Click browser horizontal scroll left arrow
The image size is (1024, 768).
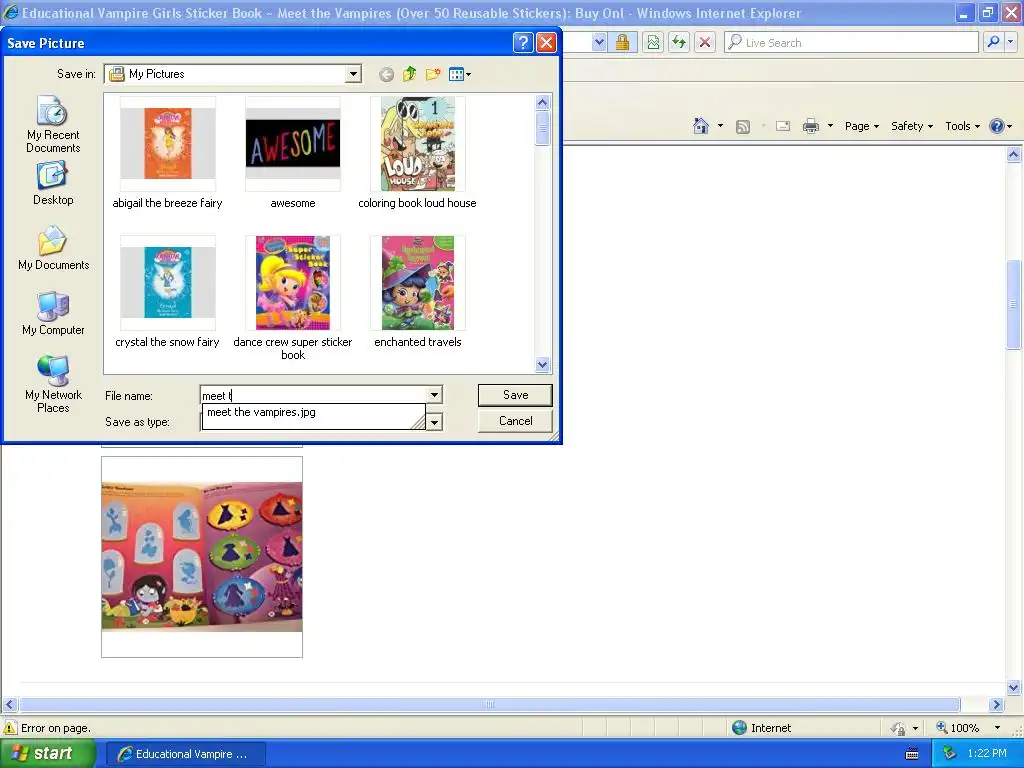[x=9, y=705]
